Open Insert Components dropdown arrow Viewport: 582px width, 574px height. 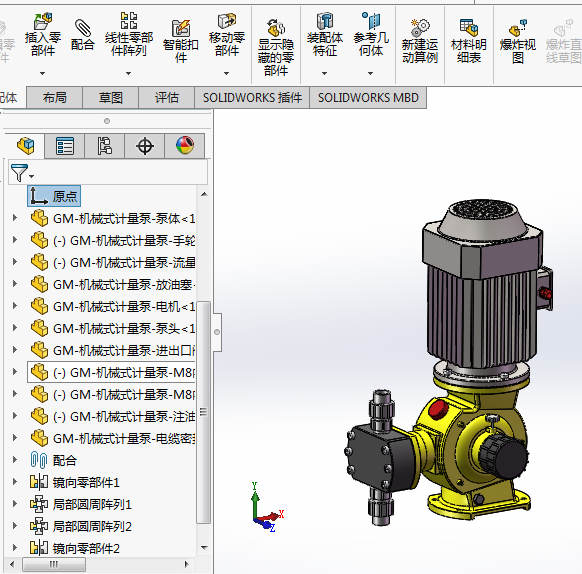click(x=43, y=74)
